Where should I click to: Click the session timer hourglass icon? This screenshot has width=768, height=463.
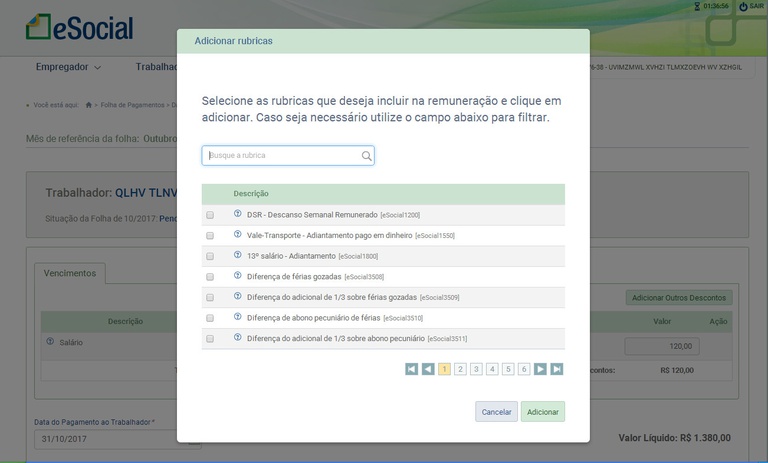coord(697,6)
